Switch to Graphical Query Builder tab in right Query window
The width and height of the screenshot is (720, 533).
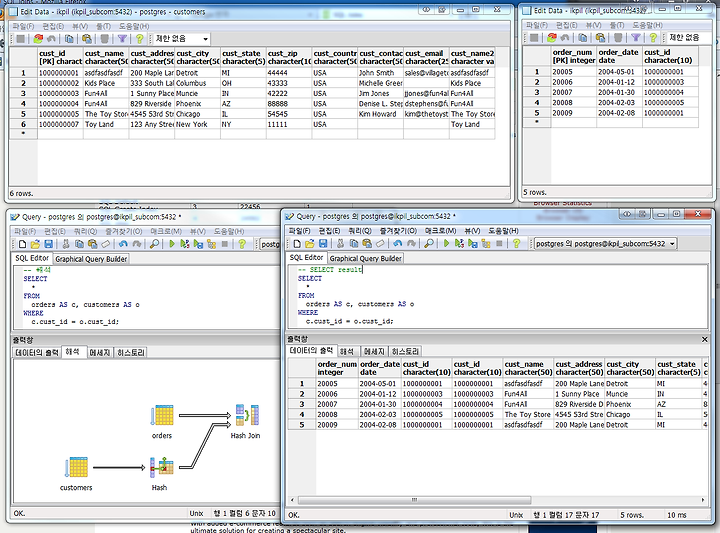click(366, 258)
